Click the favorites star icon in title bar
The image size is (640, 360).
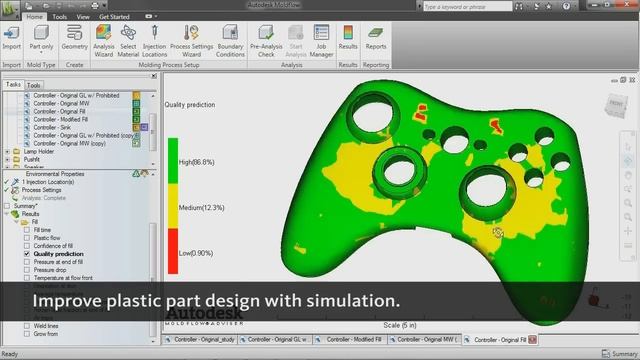click(x=549, y=6)
